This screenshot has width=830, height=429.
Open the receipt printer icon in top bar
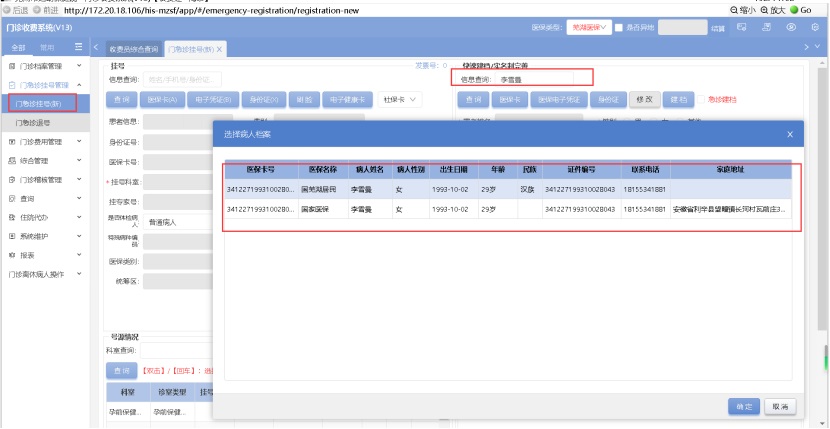(766, 27)
